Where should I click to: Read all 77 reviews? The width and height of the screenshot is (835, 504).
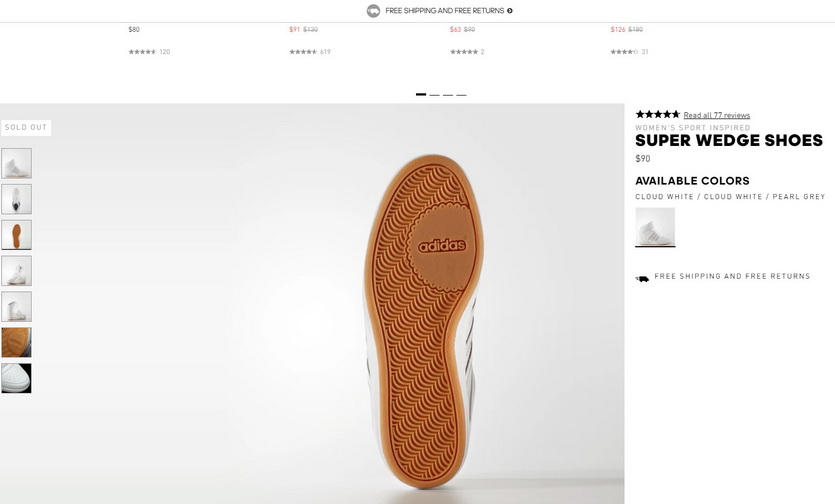pyautogui.click(x=716, y=116)
